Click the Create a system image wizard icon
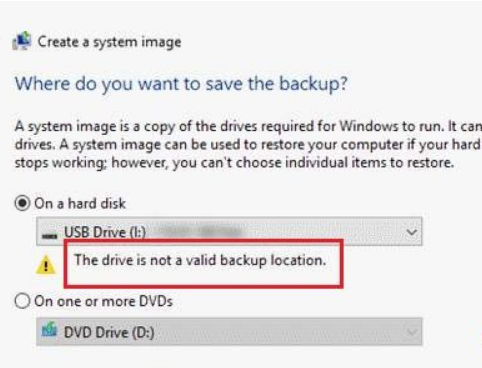This screenshot has height=368, width=482. pos(22,41)
